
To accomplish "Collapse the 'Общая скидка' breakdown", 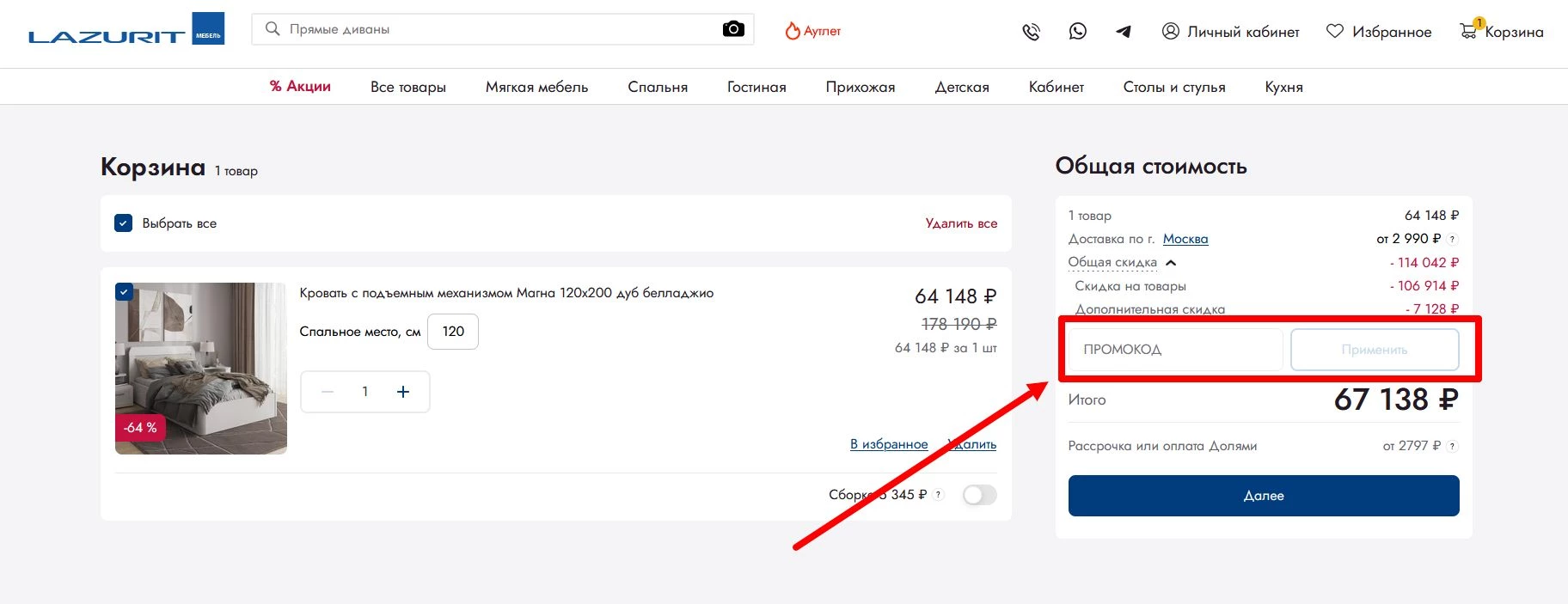I will coord(1170,263).
